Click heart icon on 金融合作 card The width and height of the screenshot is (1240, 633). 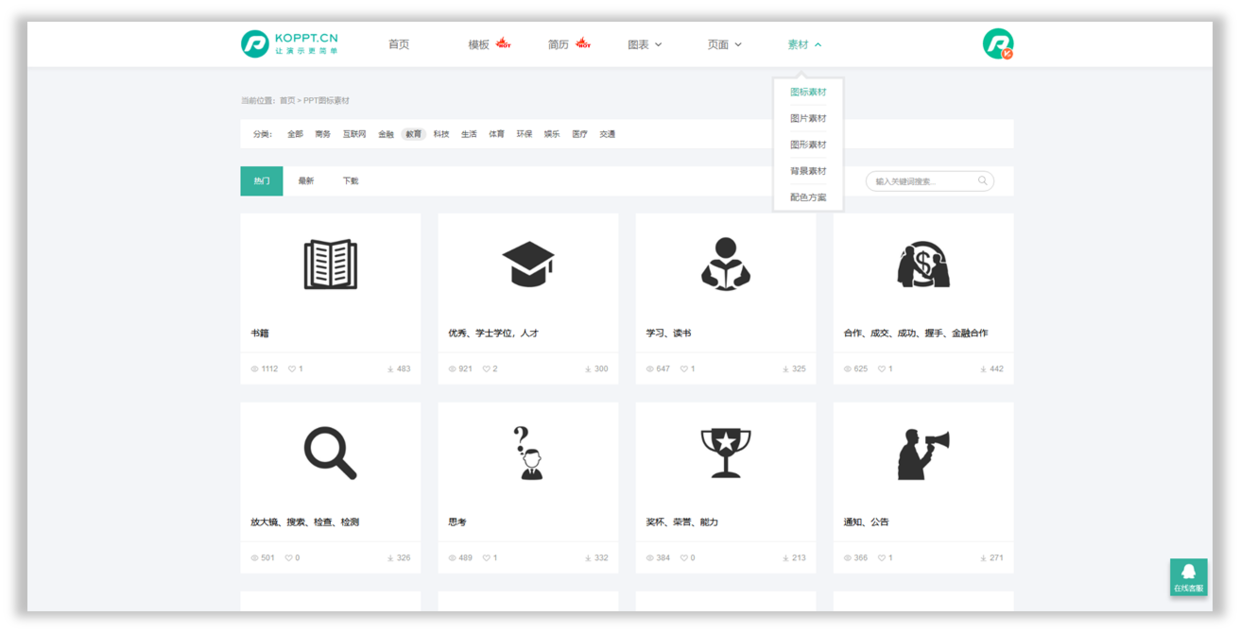pyautogui.click(x=883, y=369)
